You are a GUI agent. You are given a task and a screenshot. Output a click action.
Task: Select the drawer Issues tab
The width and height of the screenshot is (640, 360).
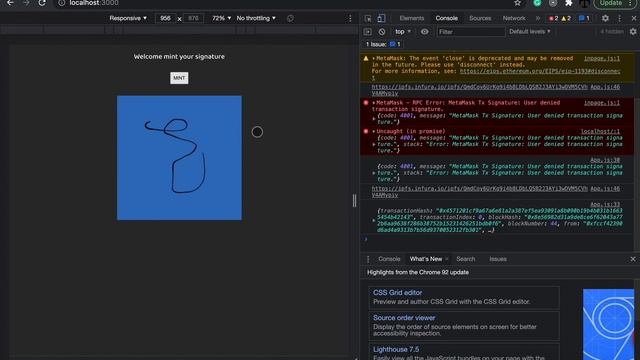pyautogui.click(x=498, y=259)
